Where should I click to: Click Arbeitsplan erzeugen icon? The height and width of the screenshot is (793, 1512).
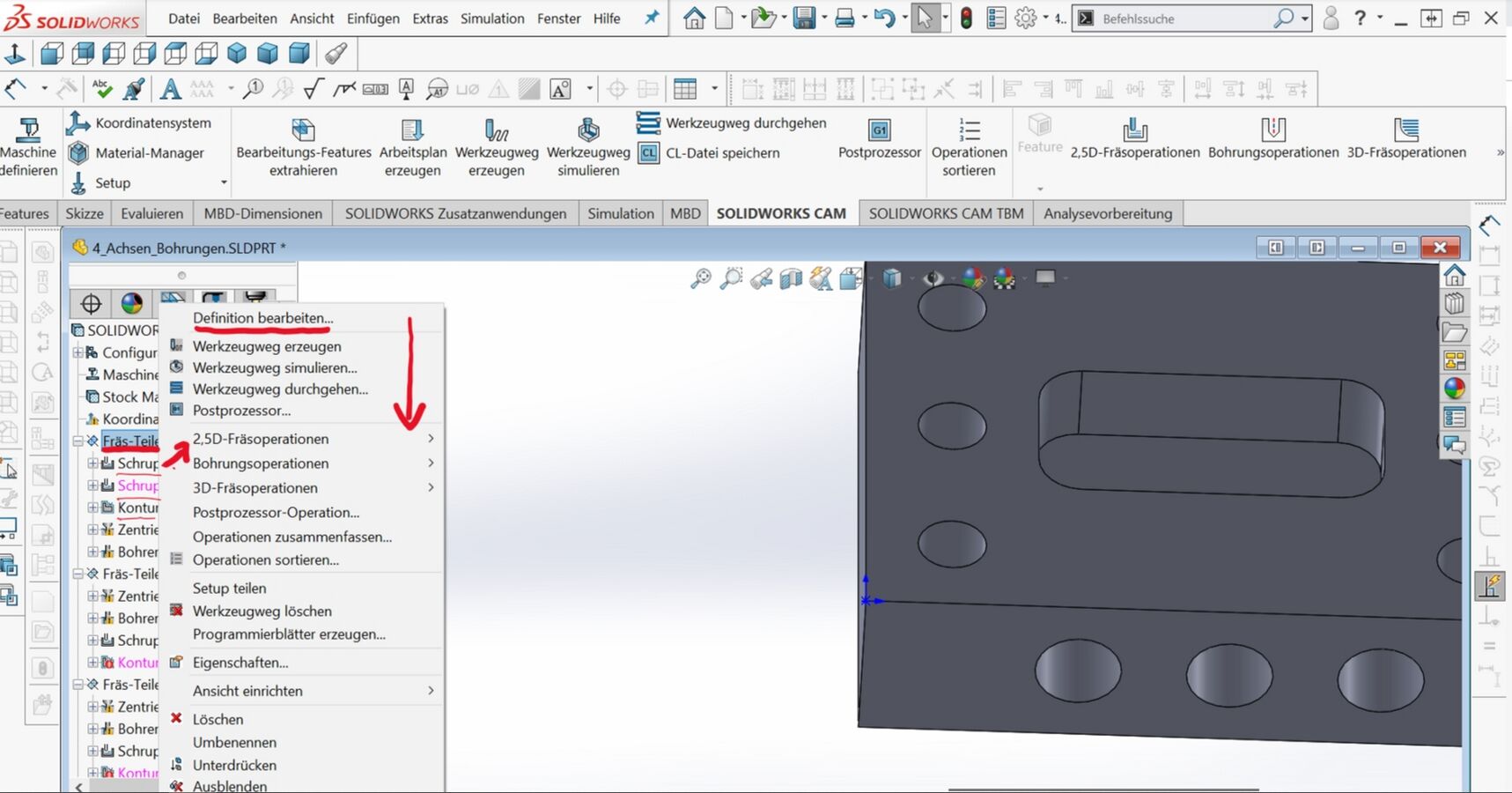click(412, 131)
